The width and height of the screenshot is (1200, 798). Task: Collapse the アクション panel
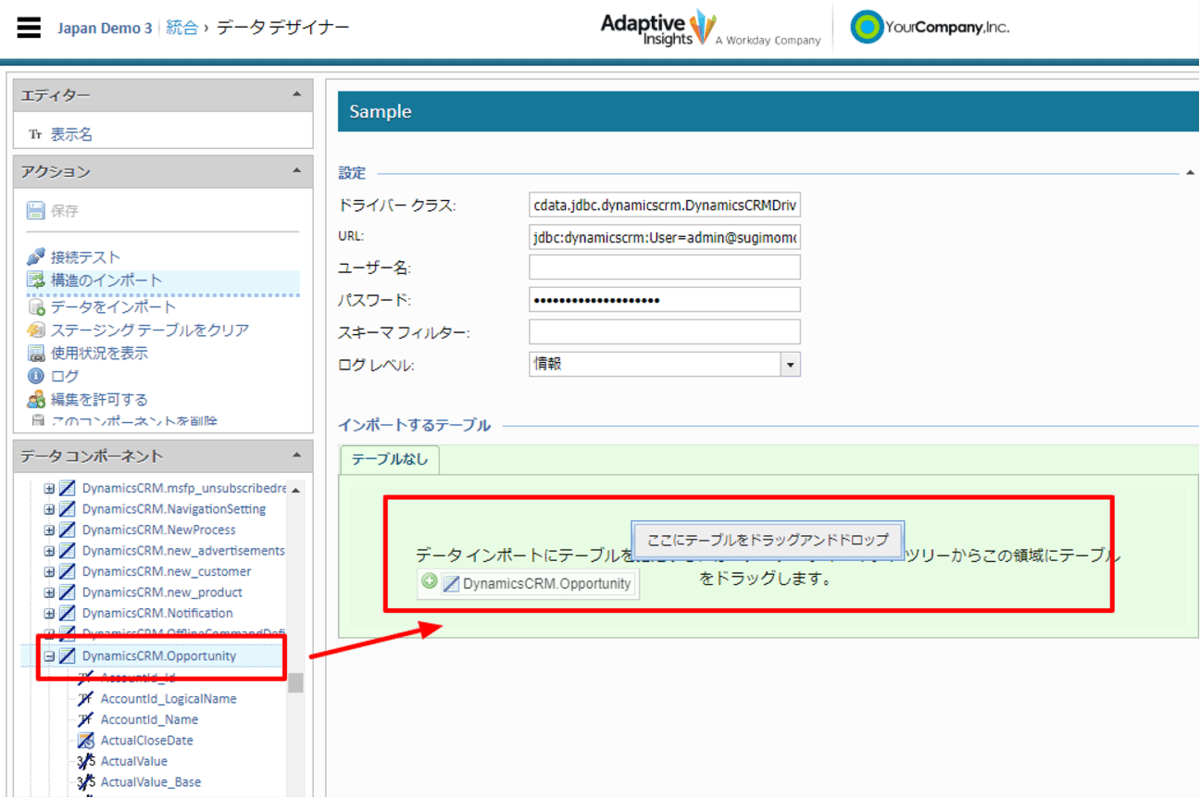pos(296,172)
